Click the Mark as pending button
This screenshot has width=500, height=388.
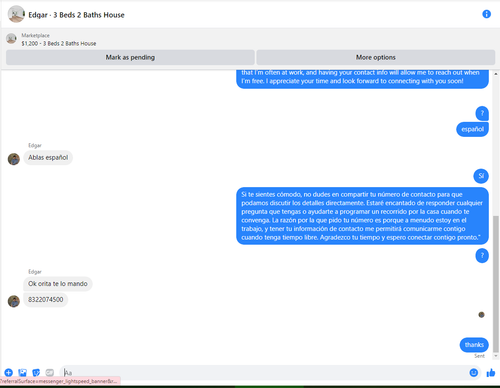tap(130, 57)
